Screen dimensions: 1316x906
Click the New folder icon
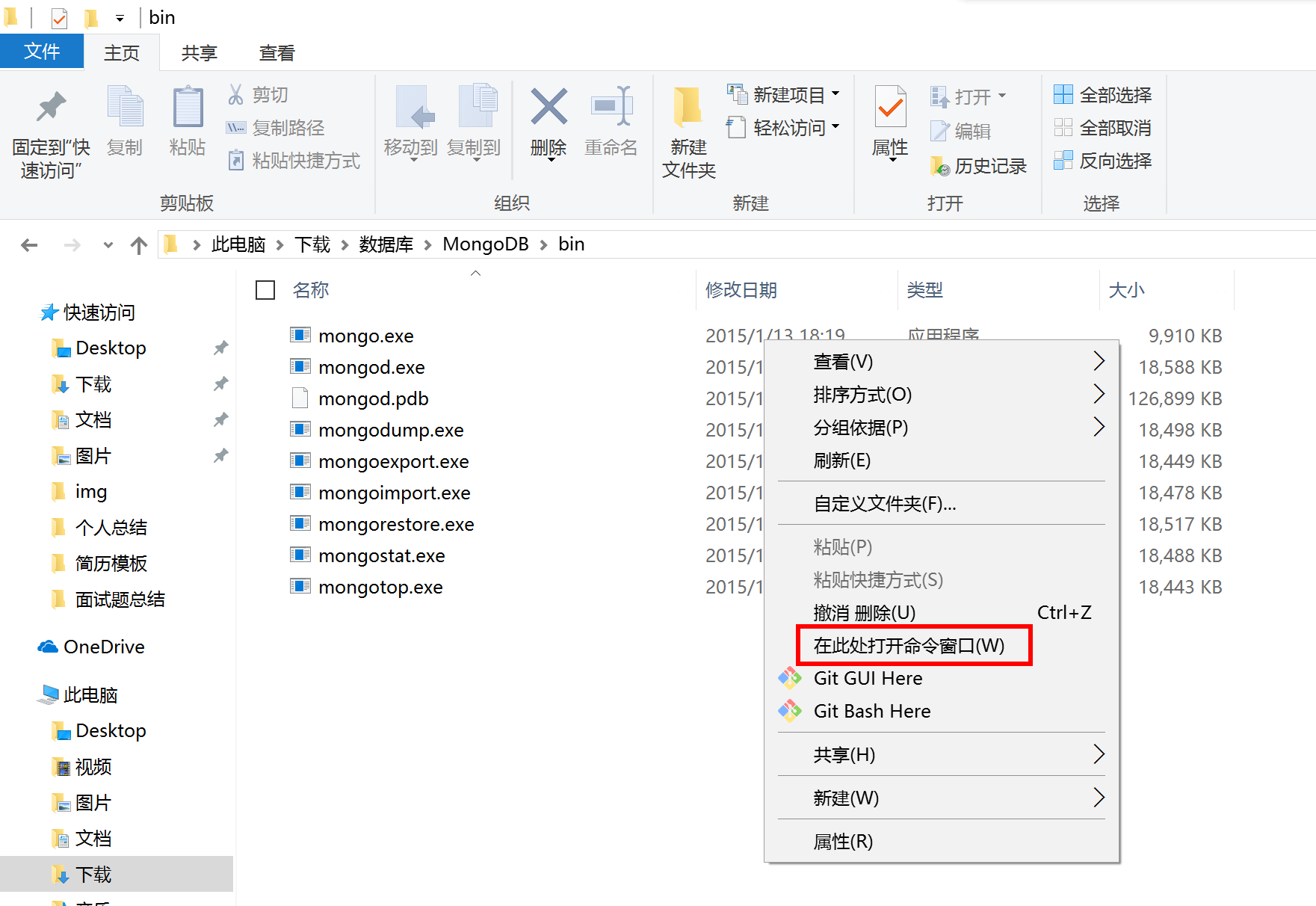[688, 107]
